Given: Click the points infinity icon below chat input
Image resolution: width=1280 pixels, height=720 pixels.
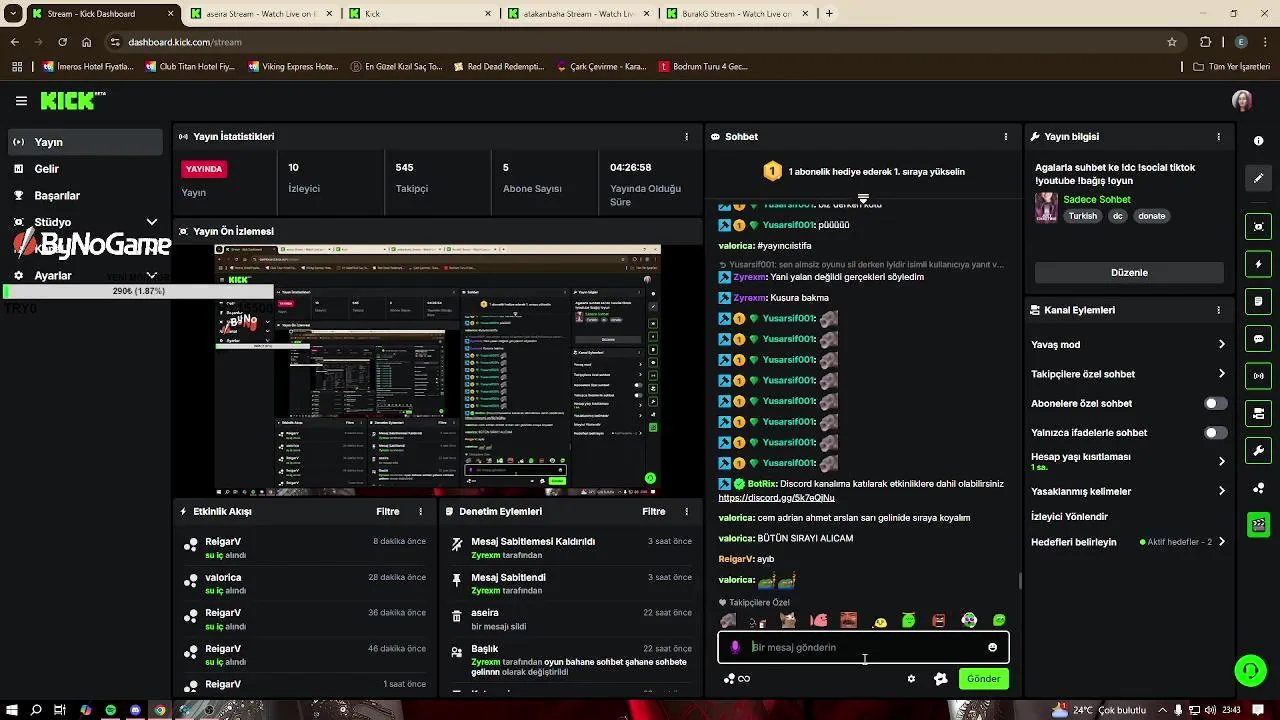Looking at the screenshot, I should pos(737,679).
